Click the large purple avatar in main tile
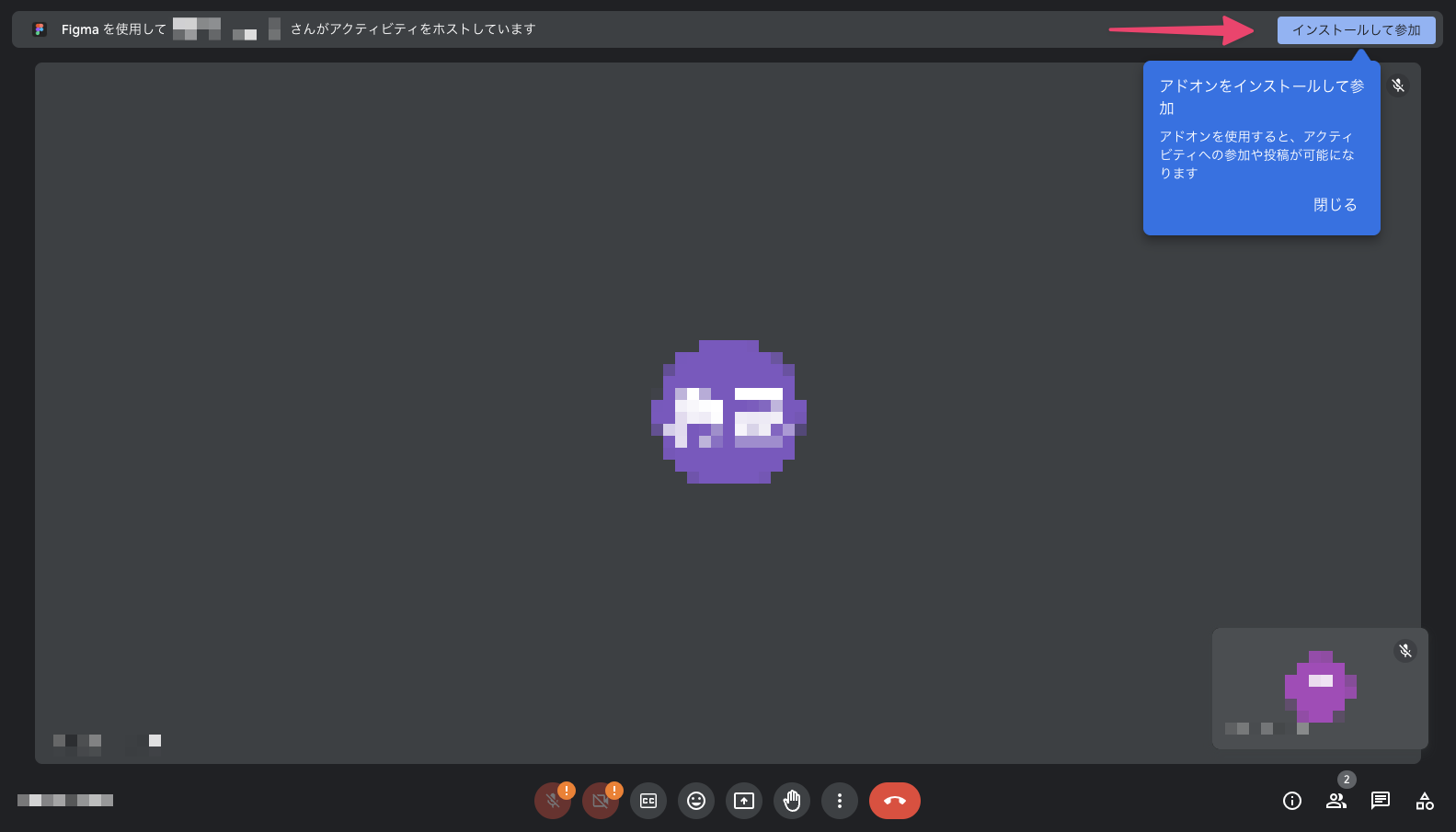1456x832 pixels. [x=728, y=412]
